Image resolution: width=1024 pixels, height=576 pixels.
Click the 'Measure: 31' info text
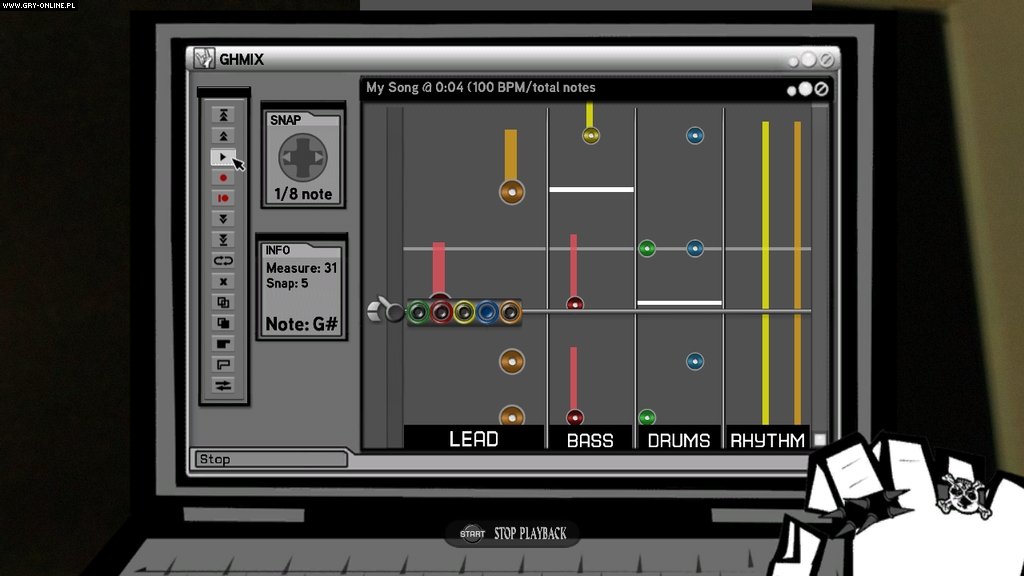(x=301, y=268)
